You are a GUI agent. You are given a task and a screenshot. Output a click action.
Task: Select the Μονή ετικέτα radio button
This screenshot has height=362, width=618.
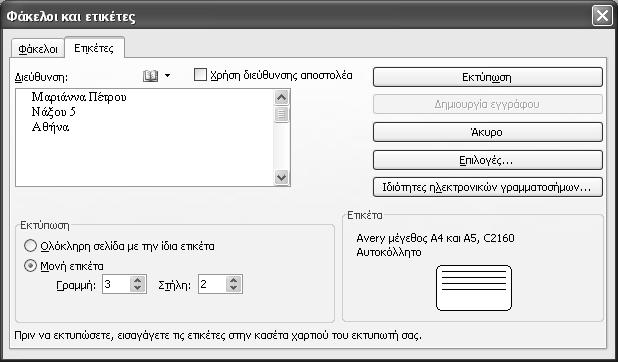click(x=30, y=266)
